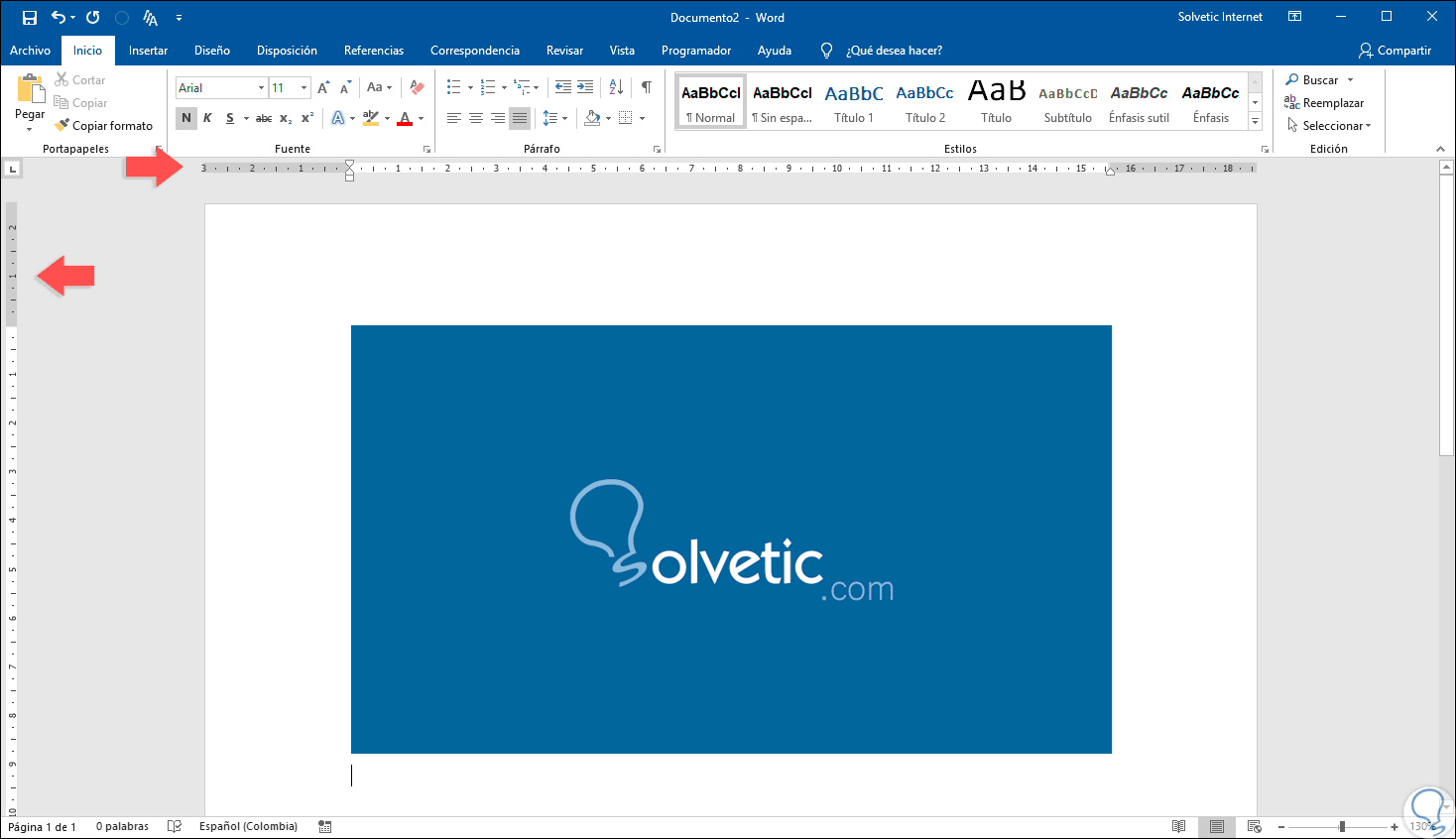1456x839 pixels.
Task: Open the Fuente dialog launcher
Action: click(x=427, y=149)
